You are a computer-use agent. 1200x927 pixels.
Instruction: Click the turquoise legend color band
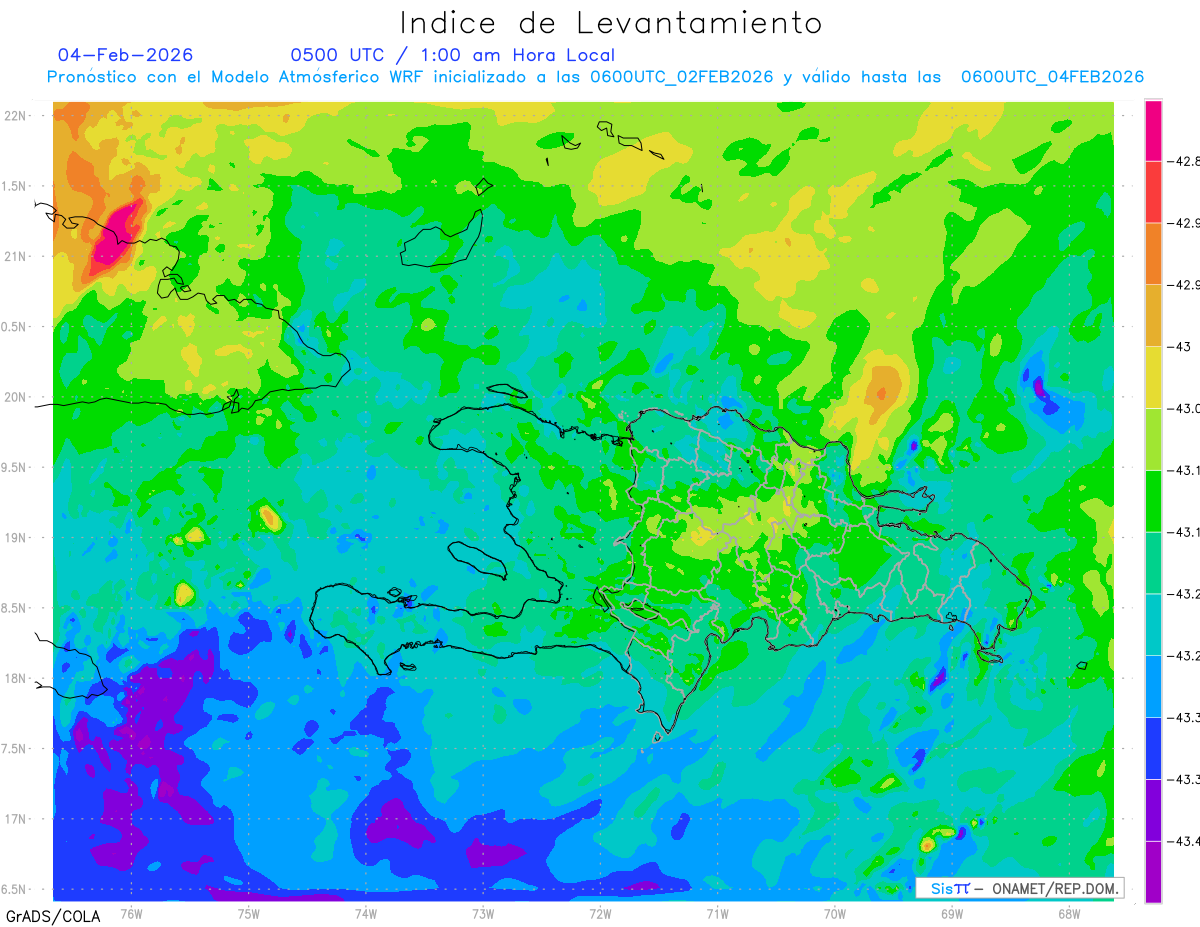[1153, 624]
